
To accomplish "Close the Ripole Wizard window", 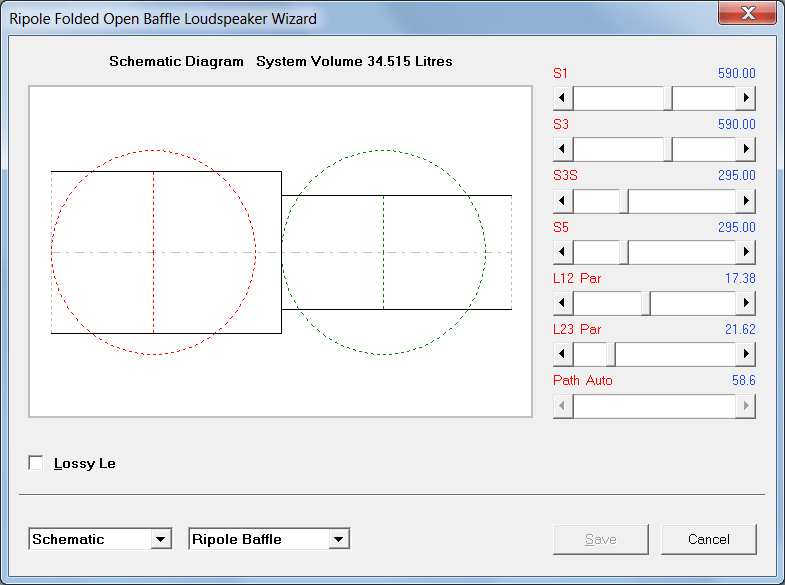I will pyautogui.click(x=747, y=13).
